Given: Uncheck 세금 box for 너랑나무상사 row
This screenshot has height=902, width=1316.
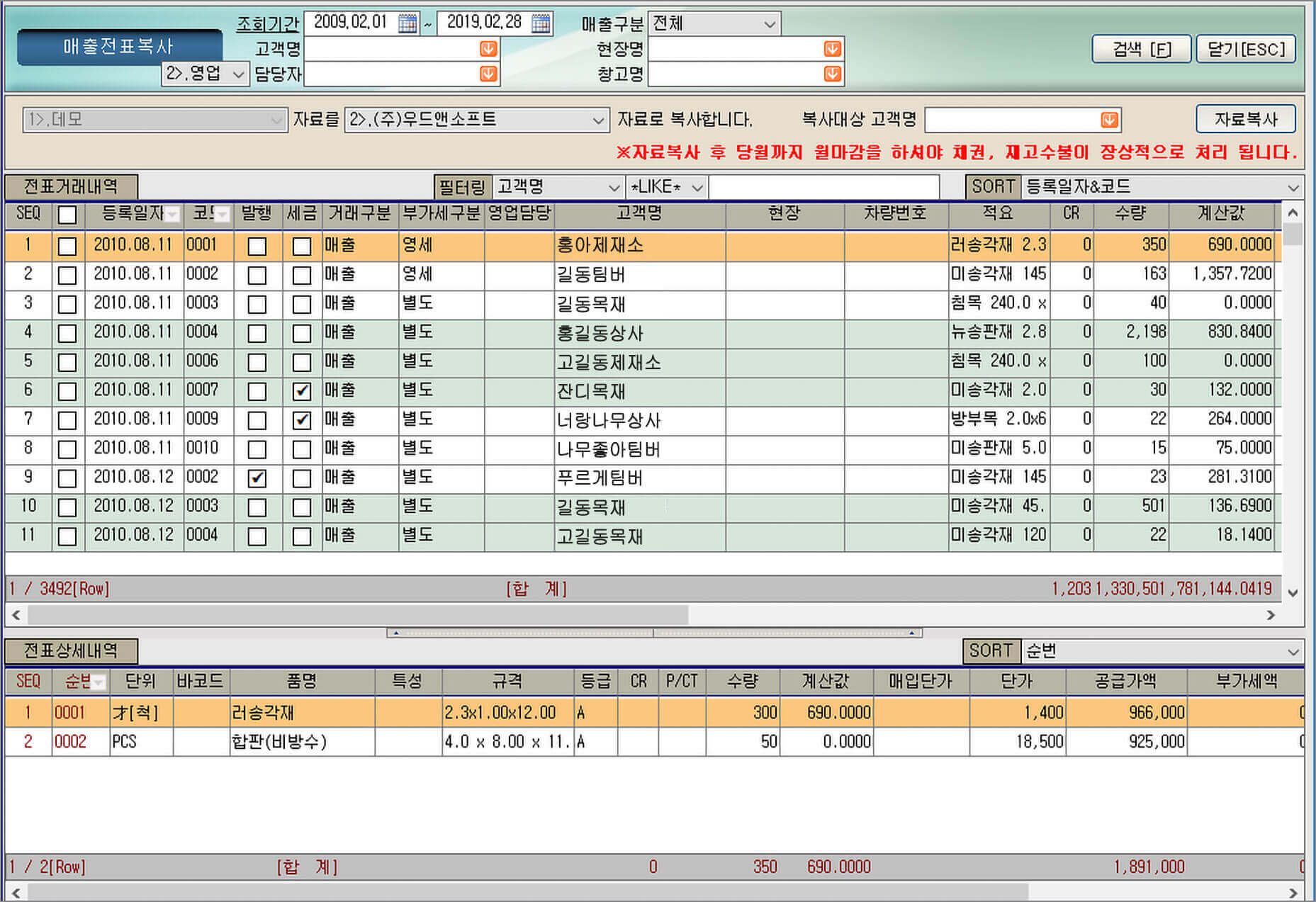Looking at the screenshot, I should [x=302, y=420].
